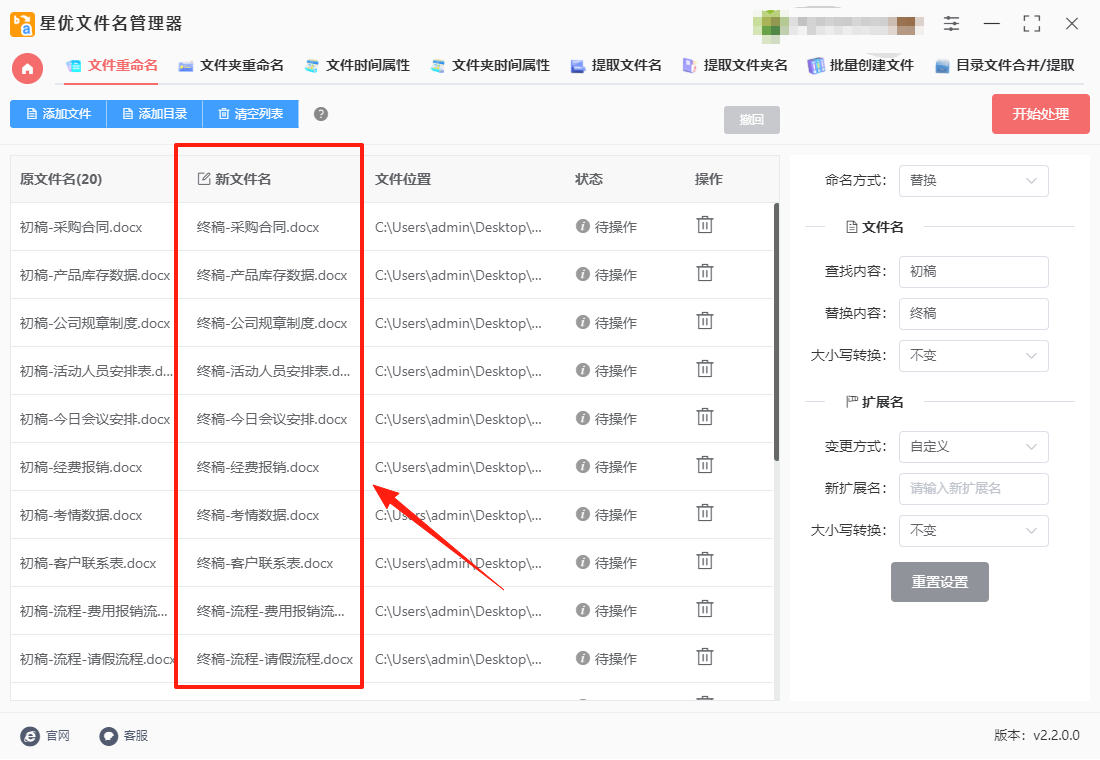This screenshot has width=1100, height=760.
Task: Select new name 终稿-考情数据.docx
Action: [x=258, y=516]
